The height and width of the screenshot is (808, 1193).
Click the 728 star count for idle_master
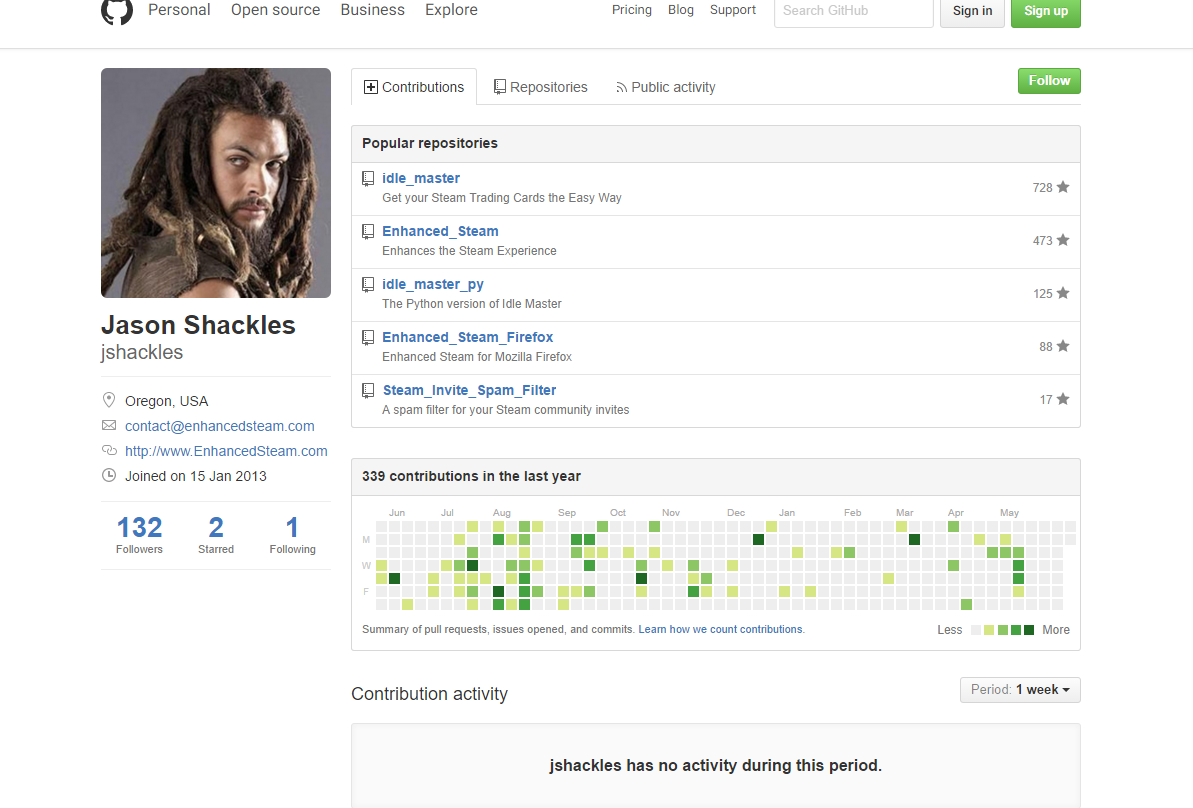[x=1042, y=188]
